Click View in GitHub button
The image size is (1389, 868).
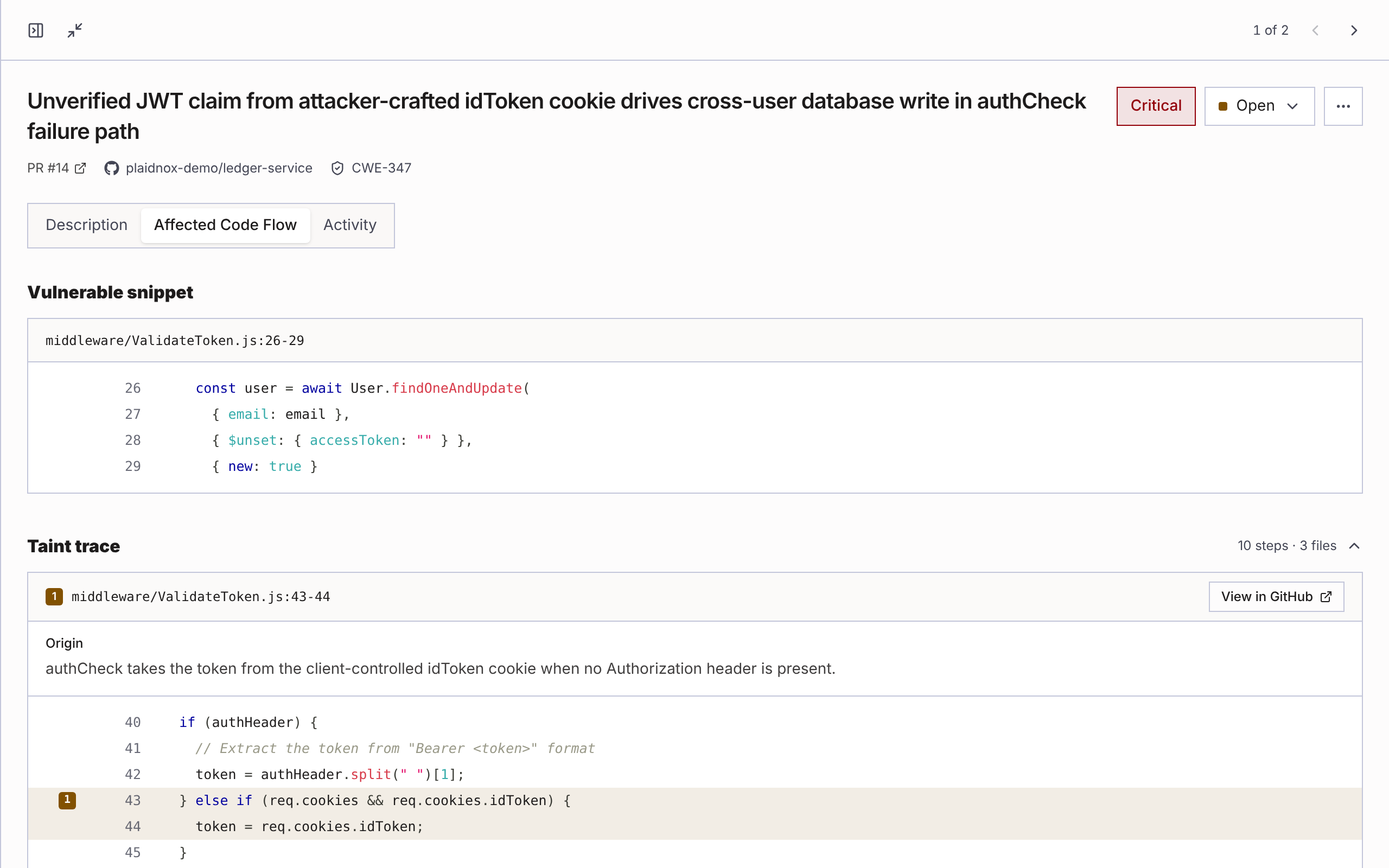coord(1276,596)
